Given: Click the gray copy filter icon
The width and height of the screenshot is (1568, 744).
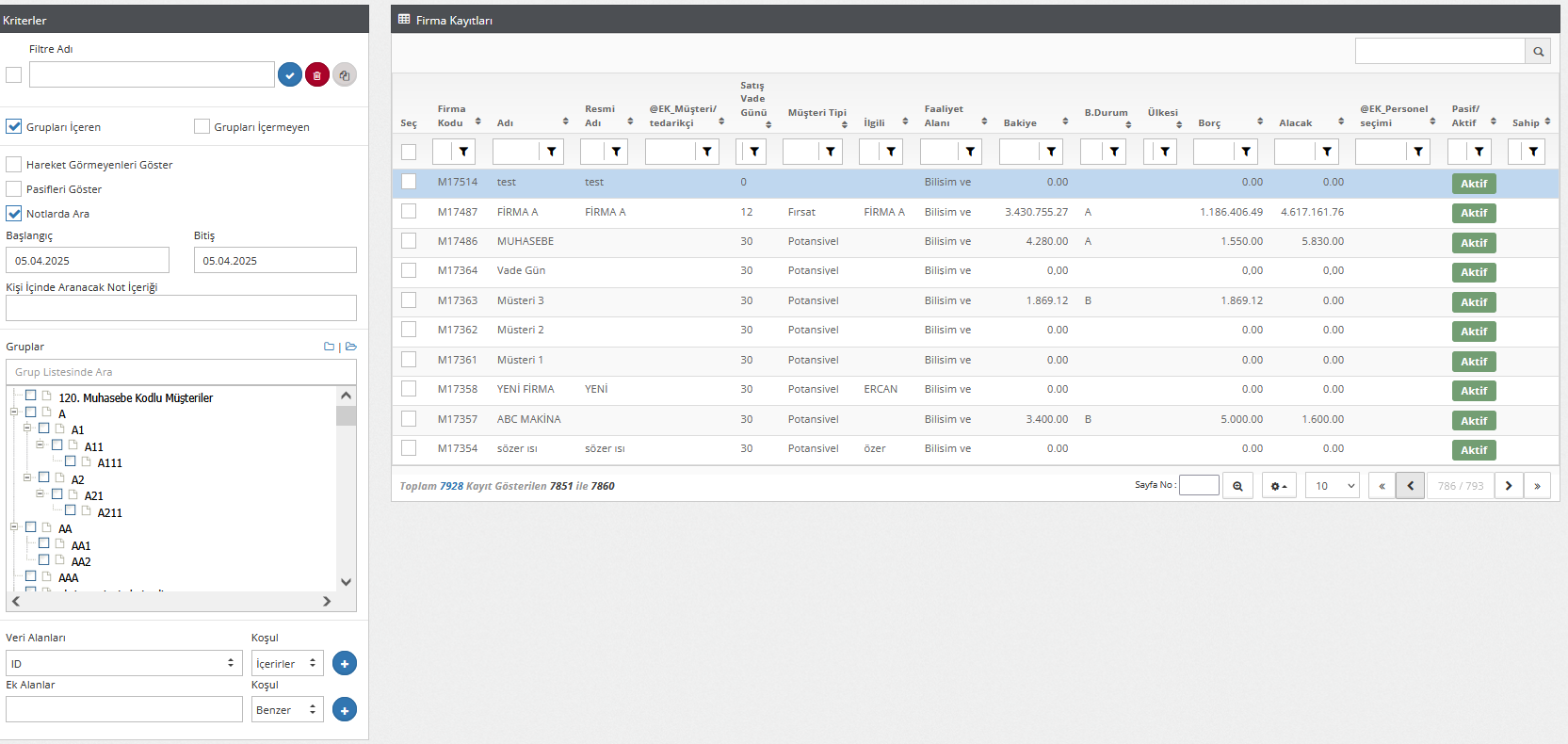Looking at the screenshot, I should click(345, 74).
